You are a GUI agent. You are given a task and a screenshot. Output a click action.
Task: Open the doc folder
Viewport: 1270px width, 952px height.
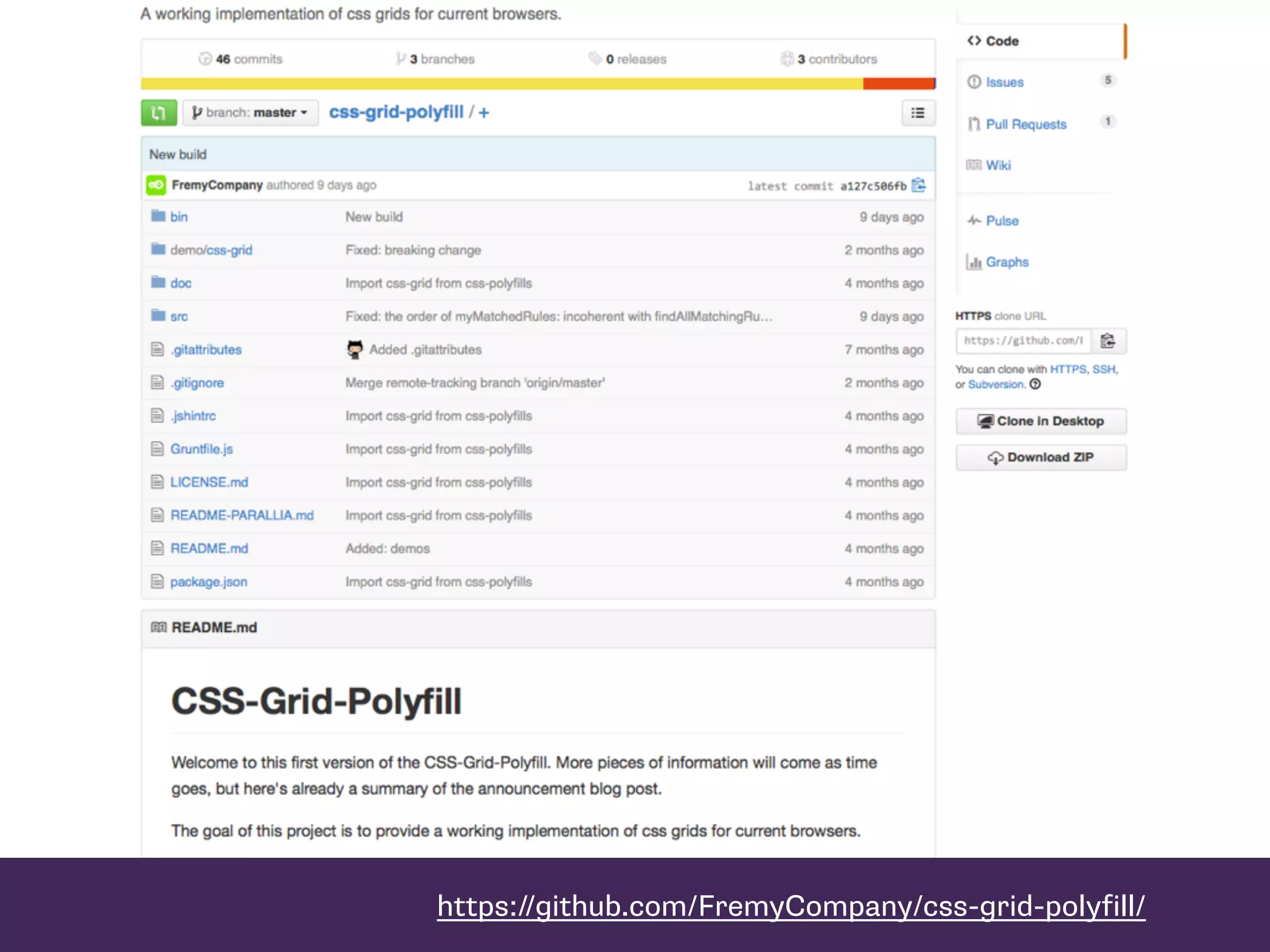tap(180, 283)
